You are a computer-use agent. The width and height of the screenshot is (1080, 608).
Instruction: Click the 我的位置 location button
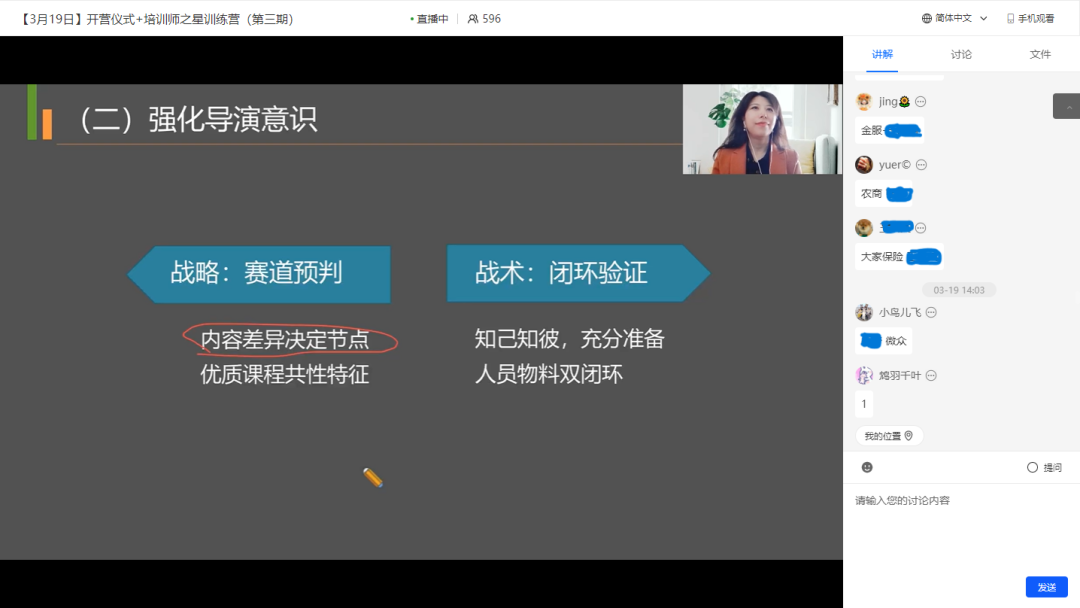(889, 436)
